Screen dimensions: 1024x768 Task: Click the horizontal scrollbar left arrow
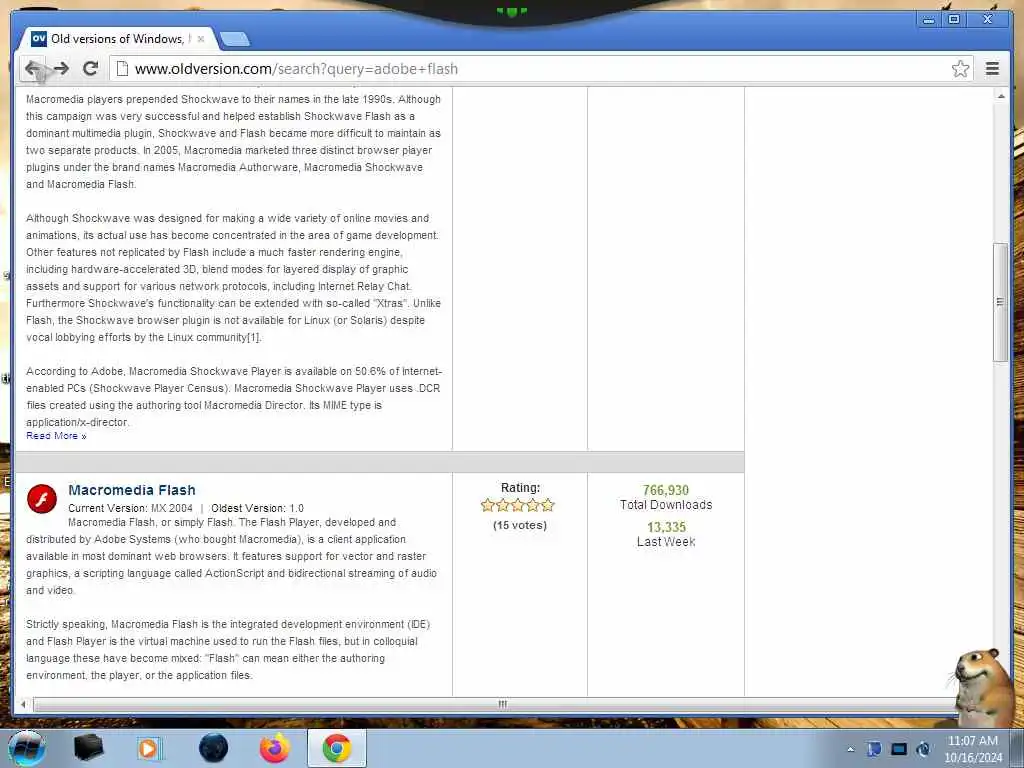(24, 705)
